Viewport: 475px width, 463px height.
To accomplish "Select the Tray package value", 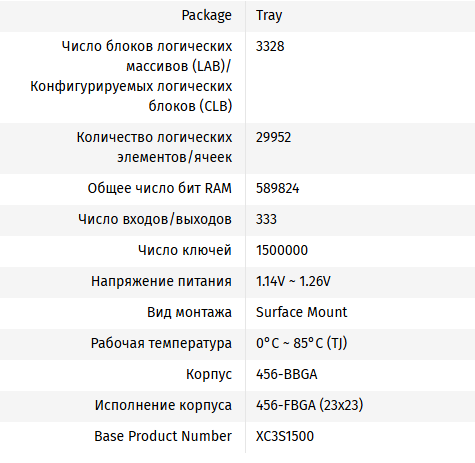I will pos(269,15).
